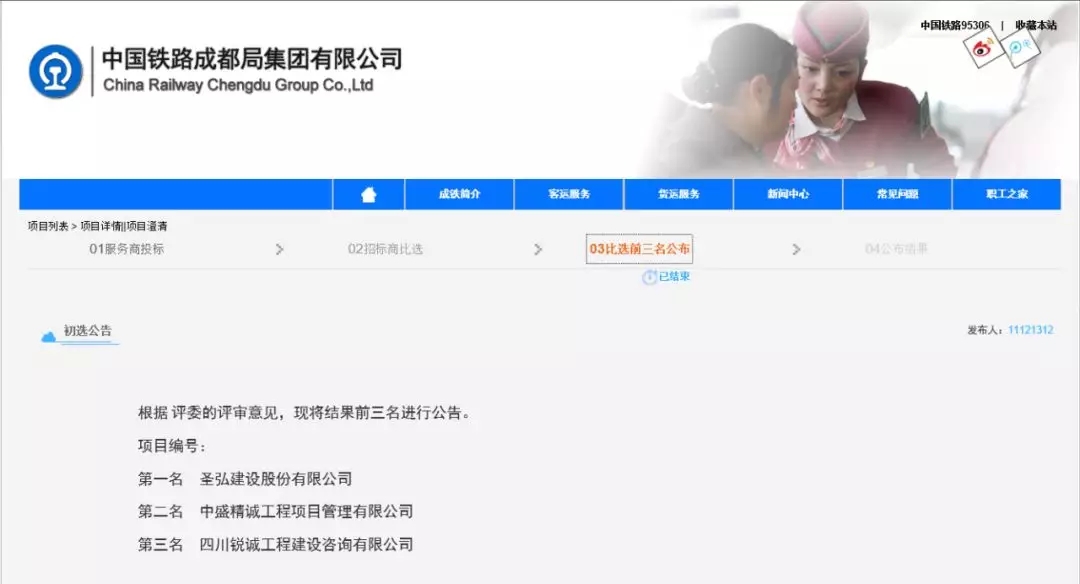Open the Tencent Weibo icon link
1080x584 pixels.
tap(1020, 47)
